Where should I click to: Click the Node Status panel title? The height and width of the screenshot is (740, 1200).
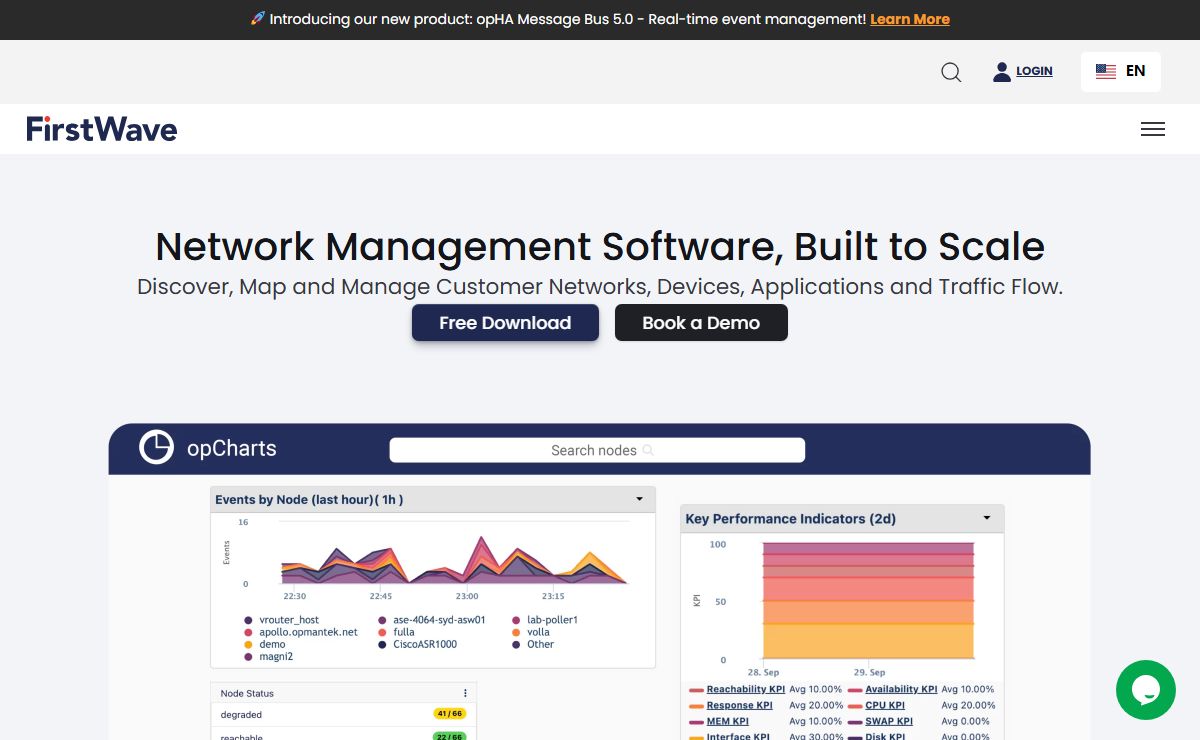tap(247, 693)
